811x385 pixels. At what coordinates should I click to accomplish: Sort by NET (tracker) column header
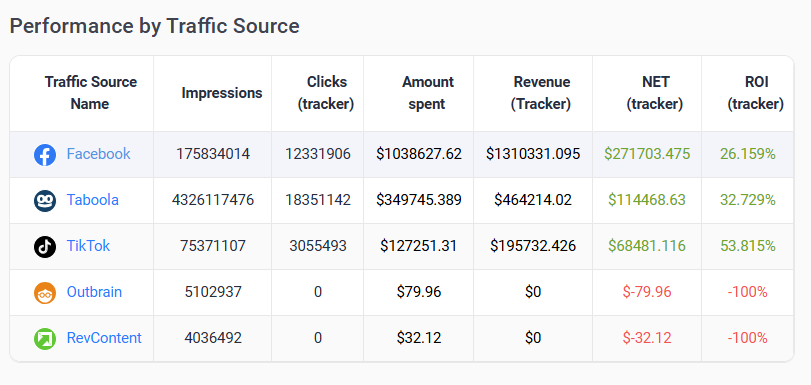click(x=655, y=93)
